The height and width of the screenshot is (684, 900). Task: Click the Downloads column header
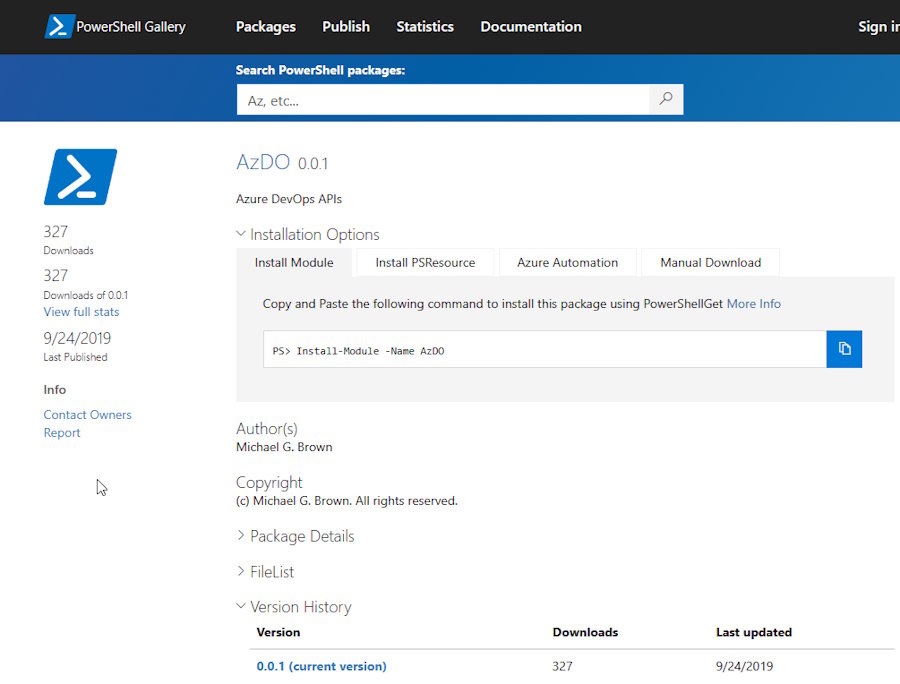[585, 632]
